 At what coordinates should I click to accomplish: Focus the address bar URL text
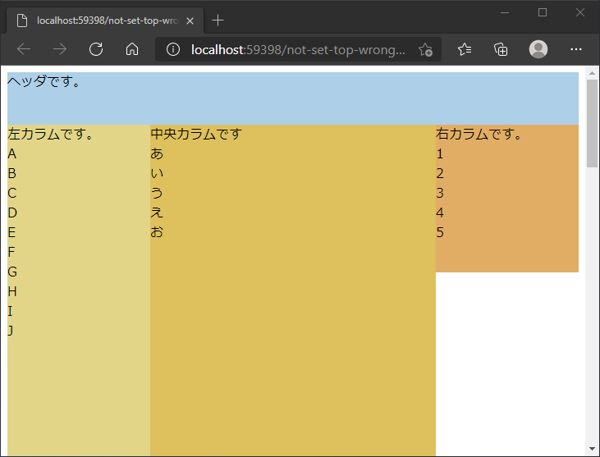coord(298,49)
